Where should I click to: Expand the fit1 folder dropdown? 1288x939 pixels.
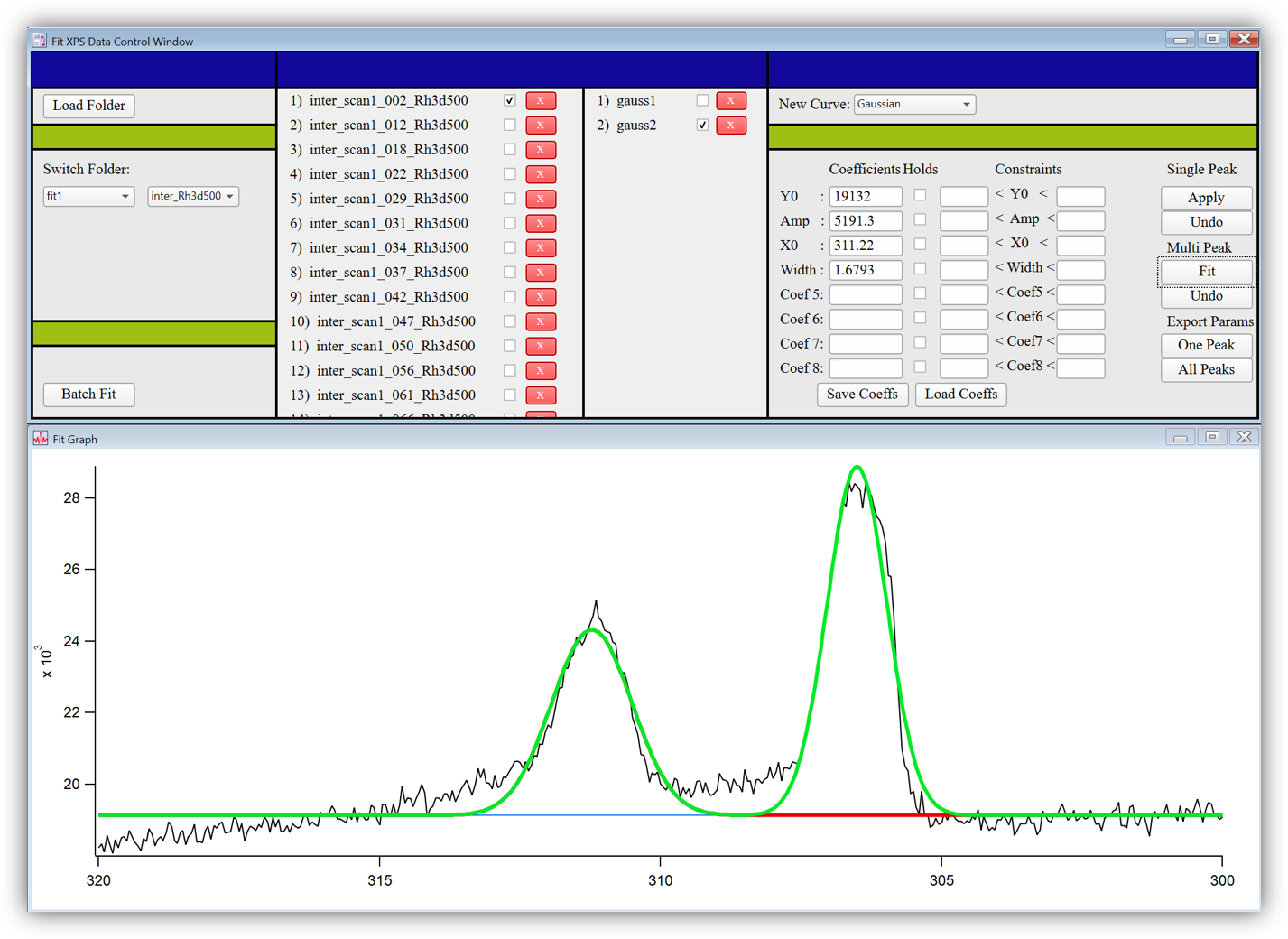88,196
